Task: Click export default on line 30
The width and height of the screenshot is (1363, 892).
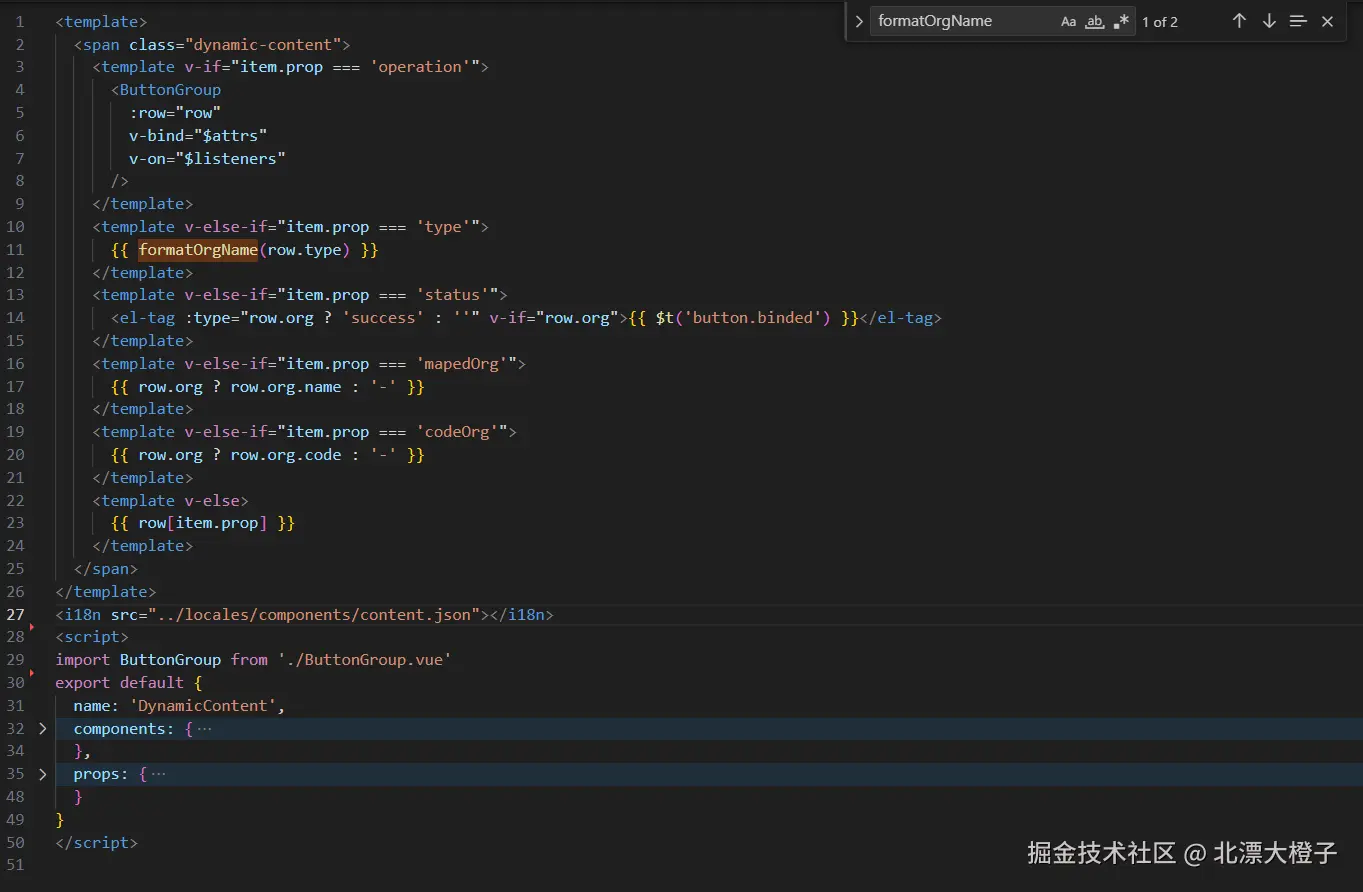Action: pos(120,683)
